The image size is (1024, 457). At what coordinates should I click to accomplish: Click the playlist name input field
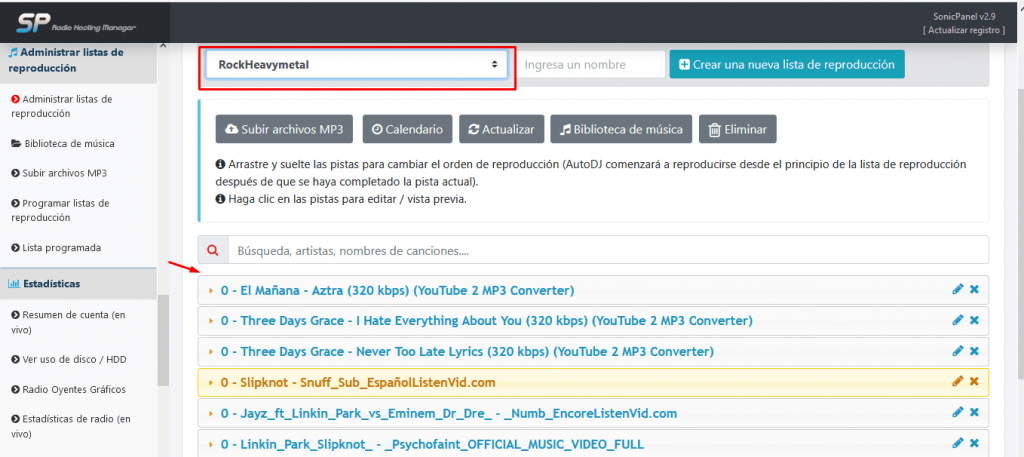click(x=592, y=65)
